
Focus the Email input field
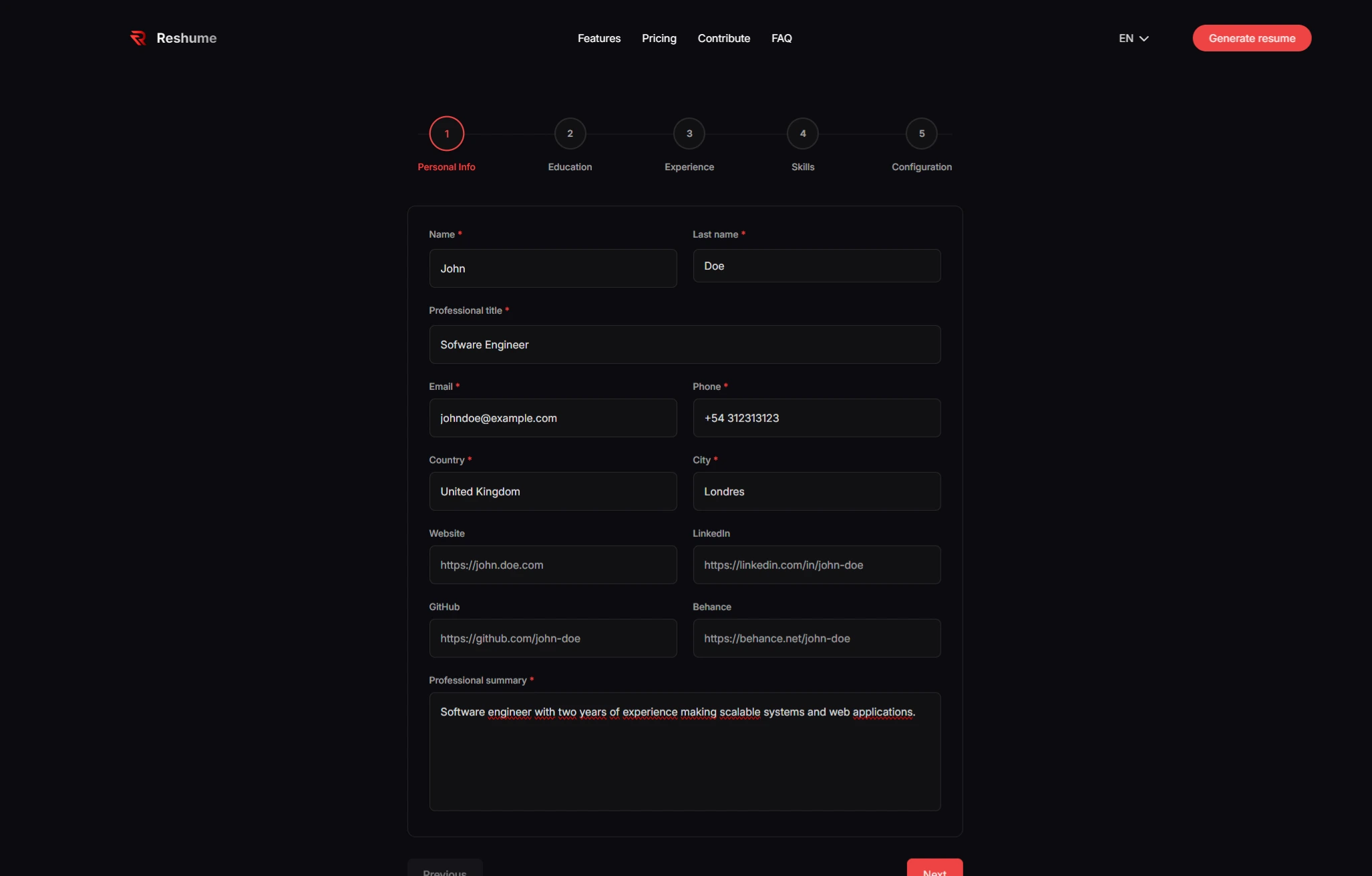(552, 418)
